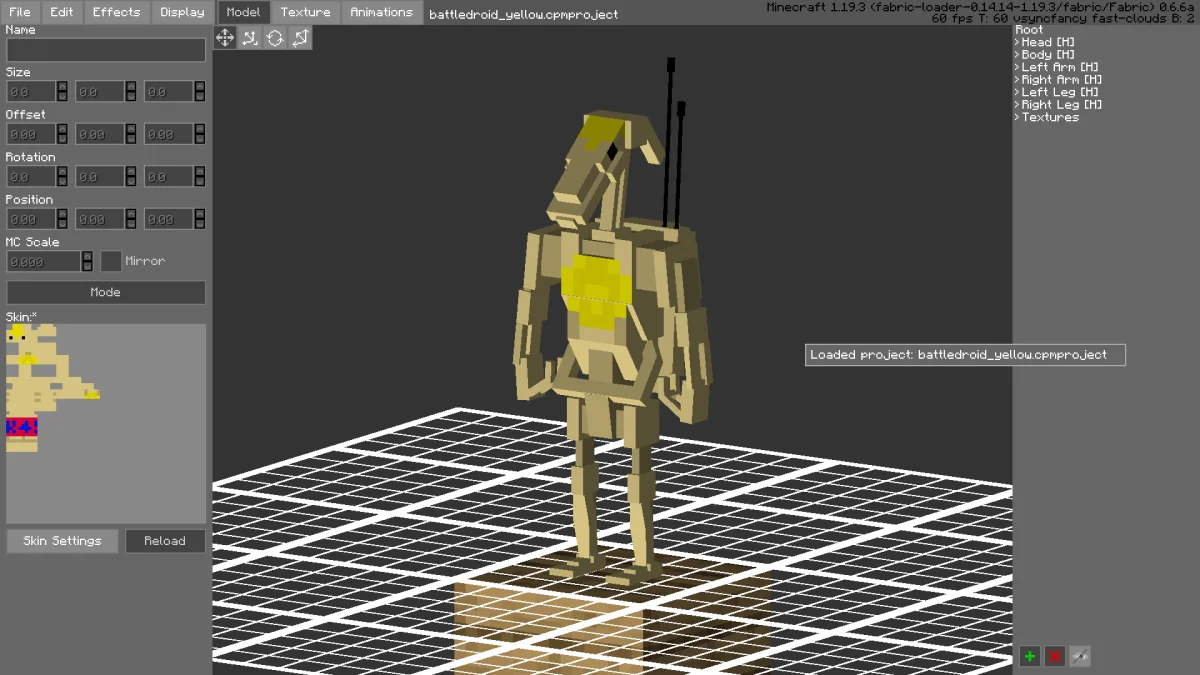The height and width of the screenshot is (675, 1200).
Task: Expand the Head [H] tree node arrow
Action: click(1017, 42)
